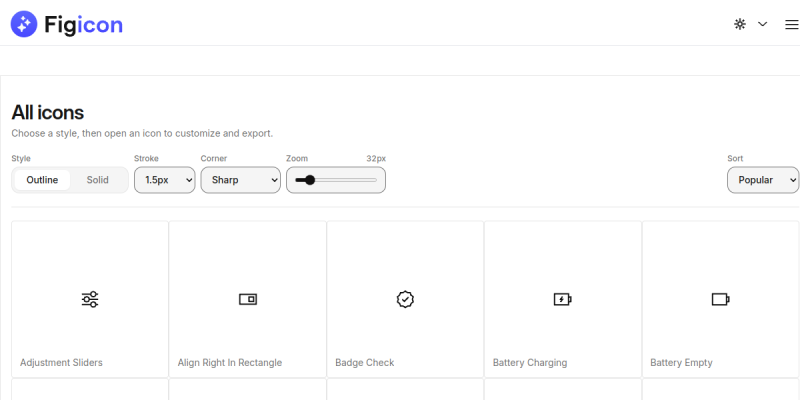The width and height of the screenshot is (800, 400).
Task: Click the All icons heading
Action: click(47, 113)
